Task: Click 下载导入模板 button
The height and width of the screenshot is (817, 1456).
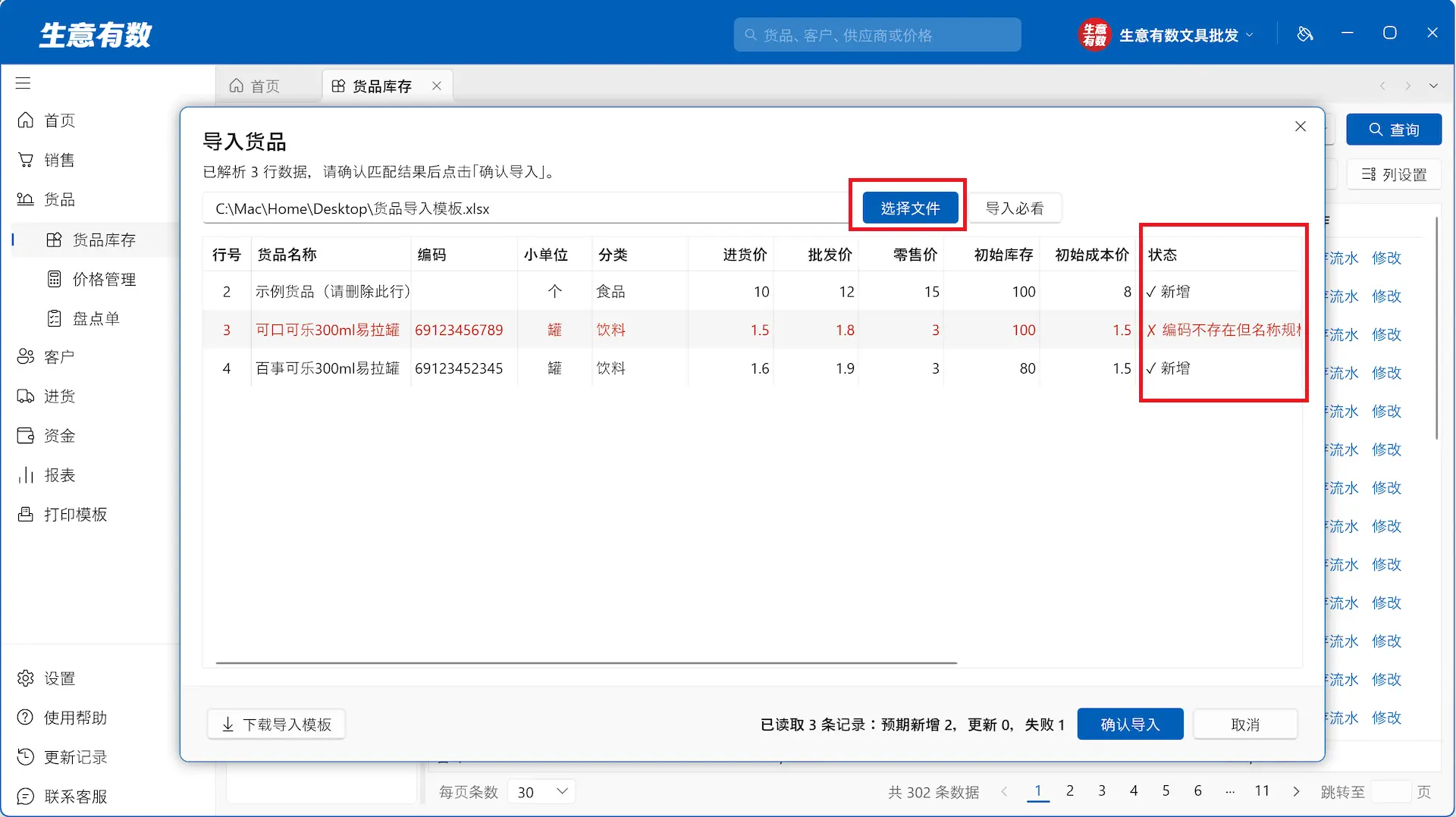Action: (277, 725)
